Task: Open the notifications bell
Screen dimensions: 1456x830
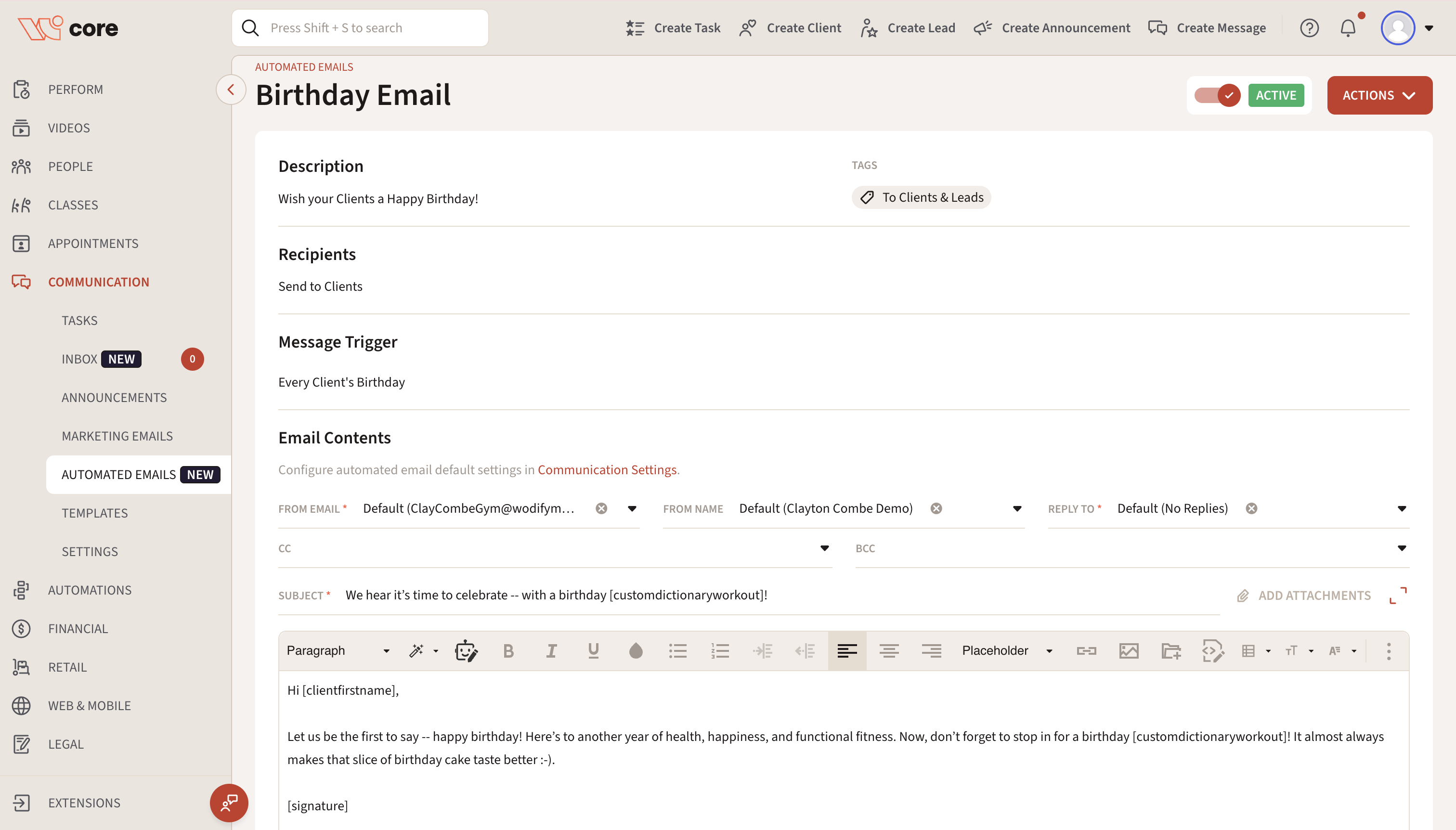Action: point(1348,28)
